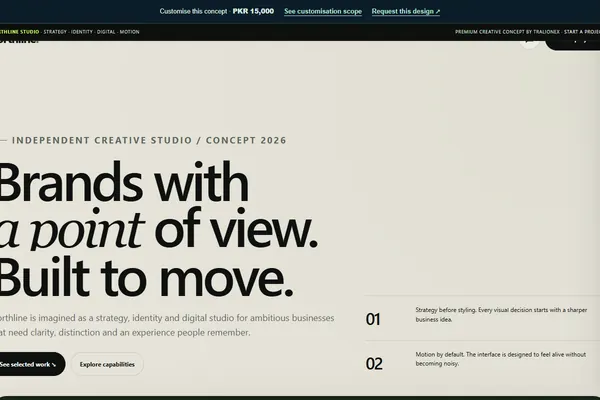Click the 'Built to move.' headline line
Screen dimensions: 600x400
145,278
